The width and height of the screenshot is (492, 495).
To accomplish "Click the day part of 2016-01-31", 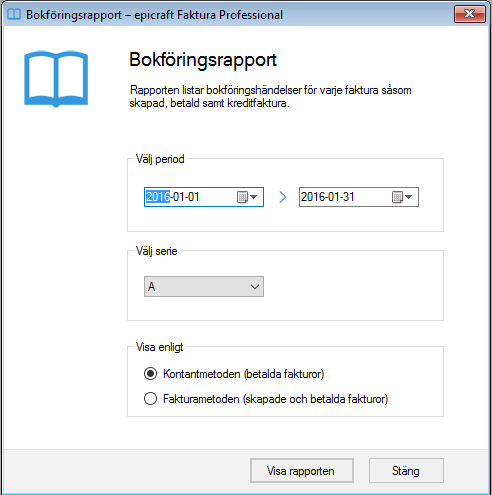I will tap(348, 197).
